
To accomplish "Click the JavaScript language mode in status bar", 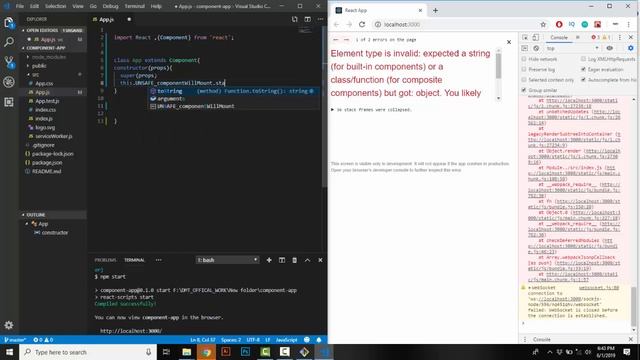I will click(x=287, y=340).
